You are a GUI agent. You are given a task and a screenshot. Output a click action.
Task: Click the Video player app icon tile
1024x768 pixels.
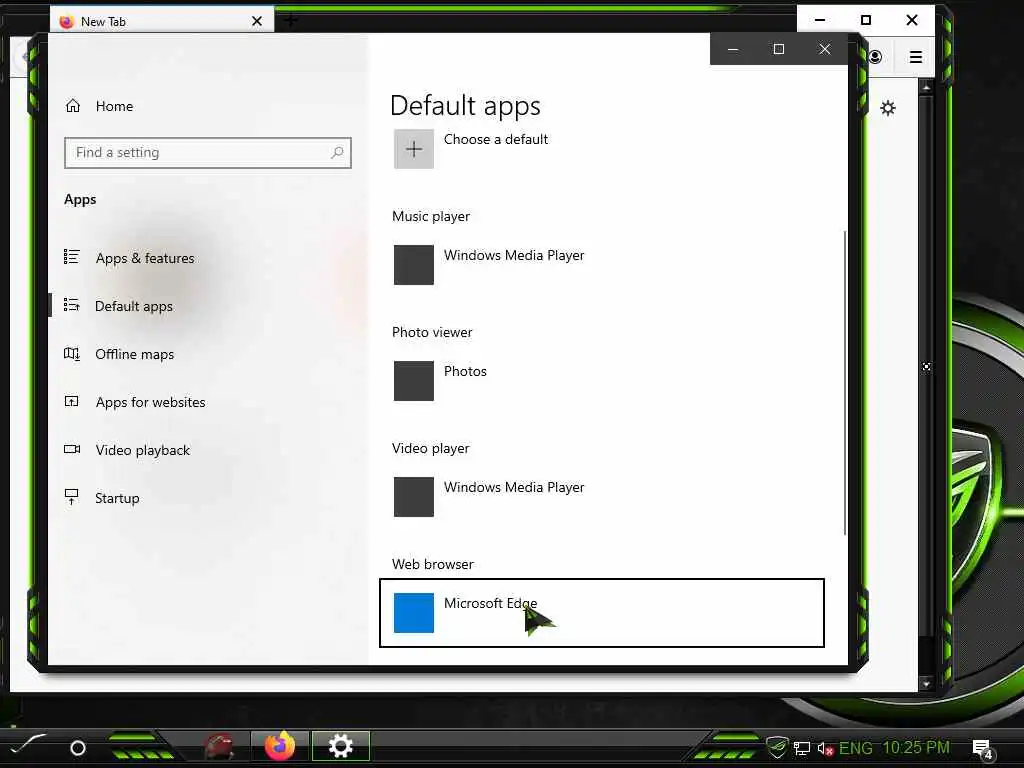click(x=414, y=497)
